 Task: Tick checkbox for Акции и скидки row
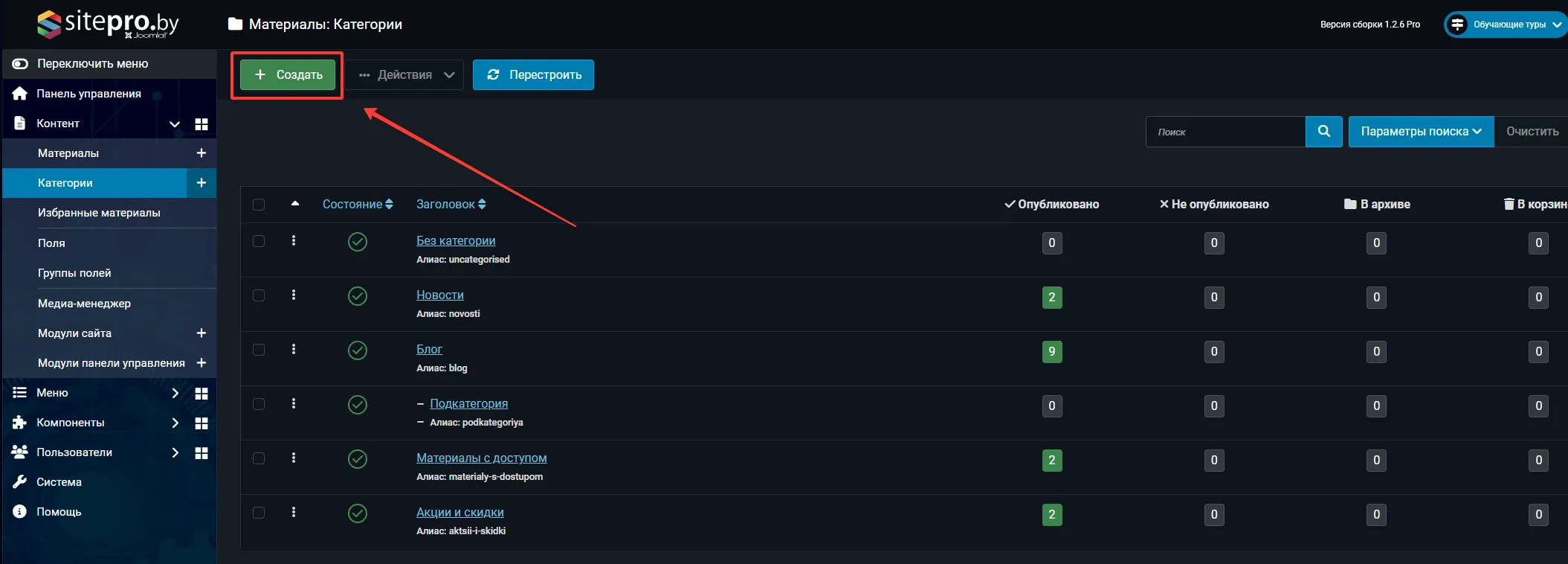pyautogui.click(x=259, y=513)
